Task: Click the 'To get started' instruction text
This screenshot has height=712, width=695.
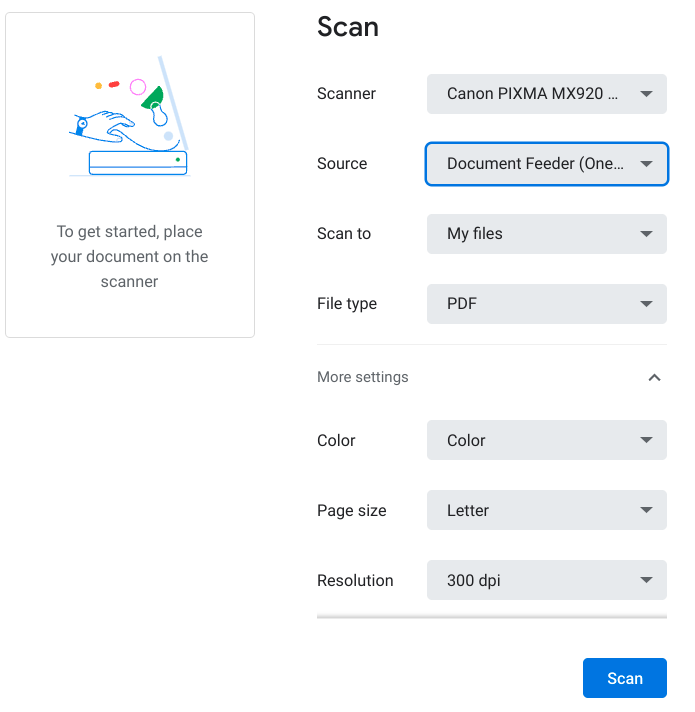Action: tap(130, 257)
